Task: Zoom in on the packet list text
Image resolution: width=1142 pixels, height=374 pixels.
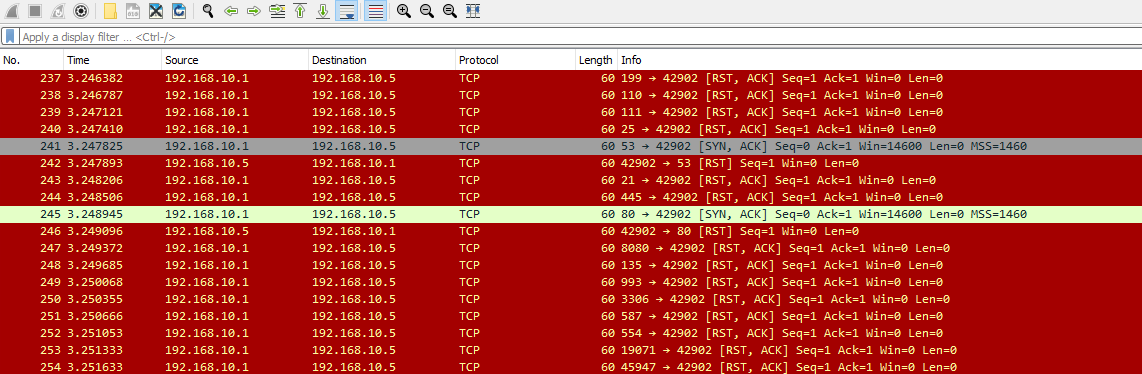Action: click(x=403, y=11)
